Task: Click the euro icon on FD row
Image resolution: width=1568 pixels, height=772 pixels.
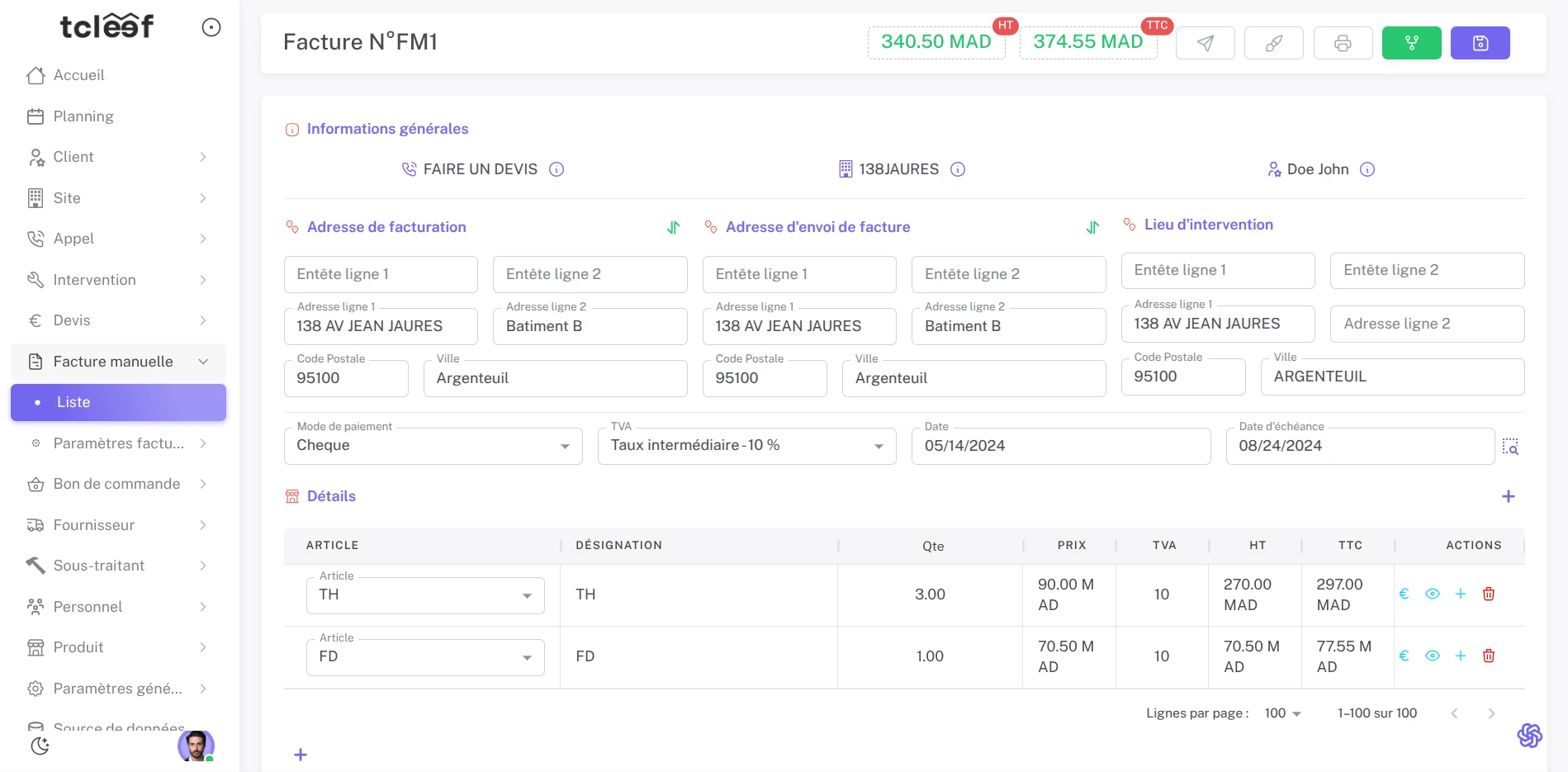Action: [x=1404, y=656]
